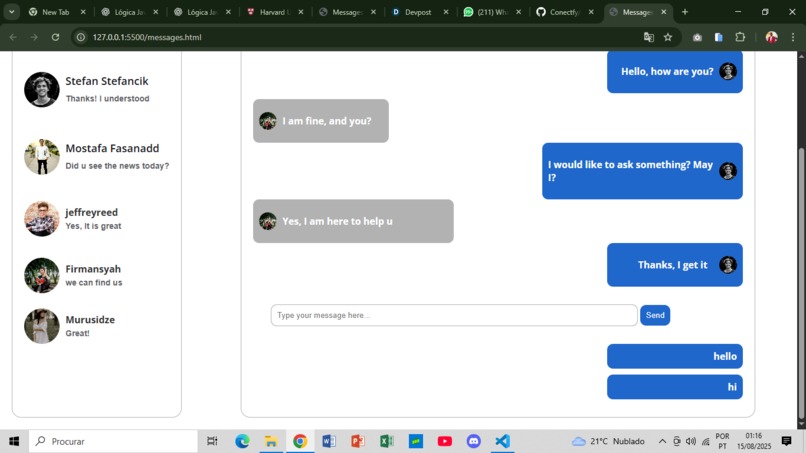Image resolution: width=806 pixels, height=453 pixels.
Task: Open Word from the taskbar
Action: (329, 441)
